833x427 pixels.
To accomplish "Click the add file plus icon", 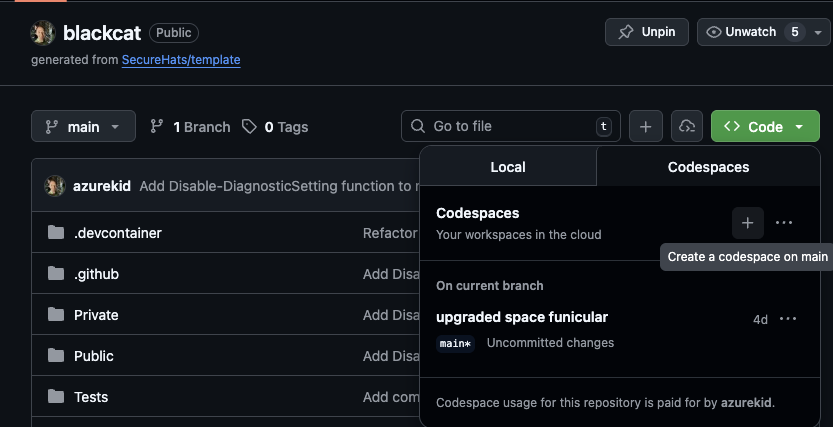I will point(645,127).
